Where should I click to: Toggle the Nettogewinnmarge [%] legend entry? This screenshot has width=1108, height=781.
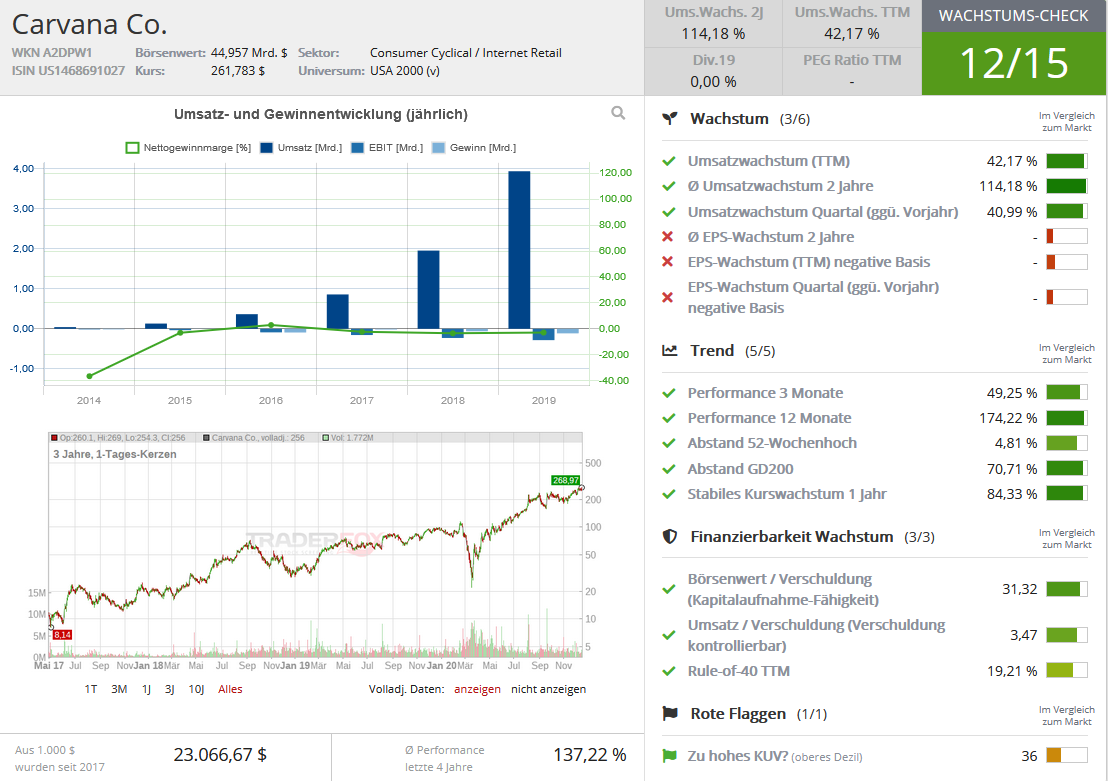click(188, 148)
